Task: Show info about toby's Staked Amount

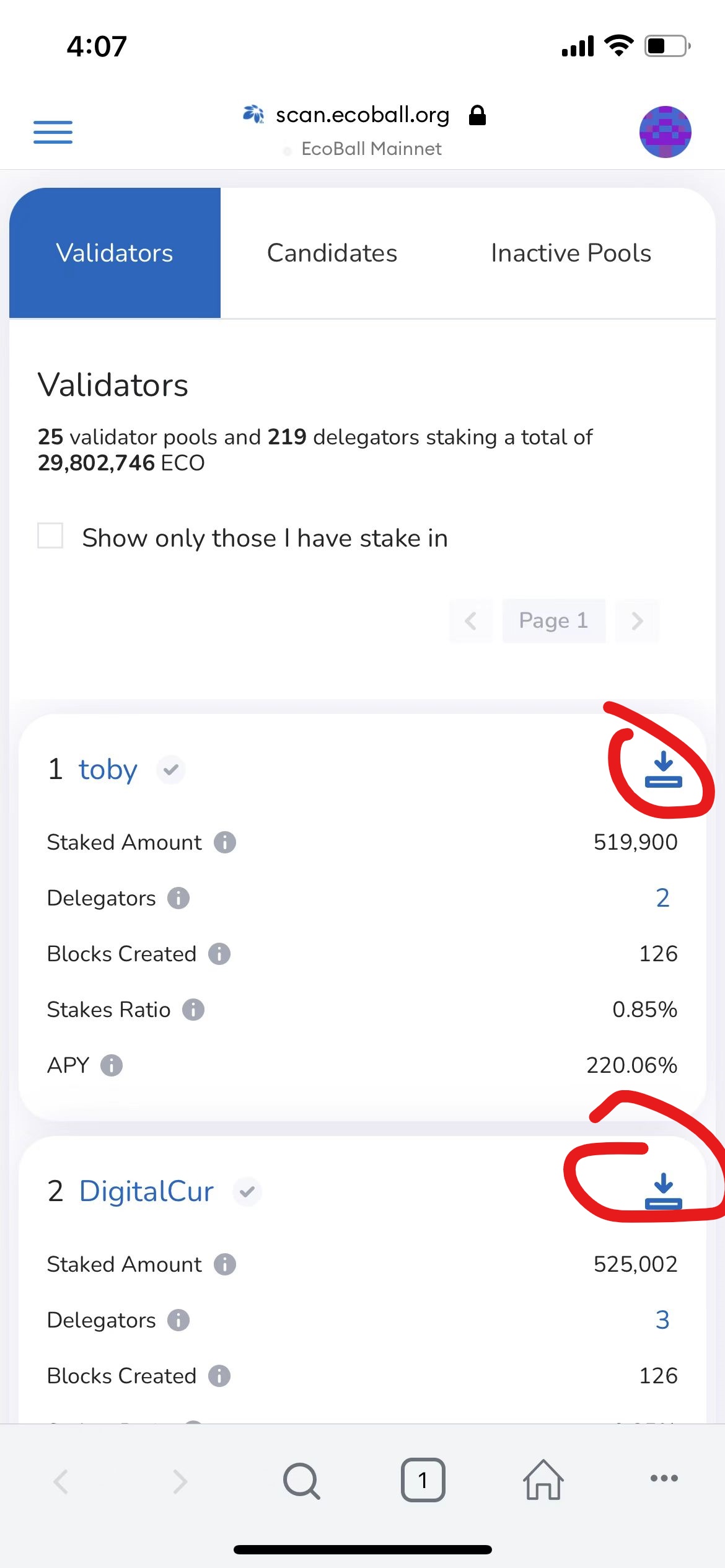Action: (x=225, y=842)
